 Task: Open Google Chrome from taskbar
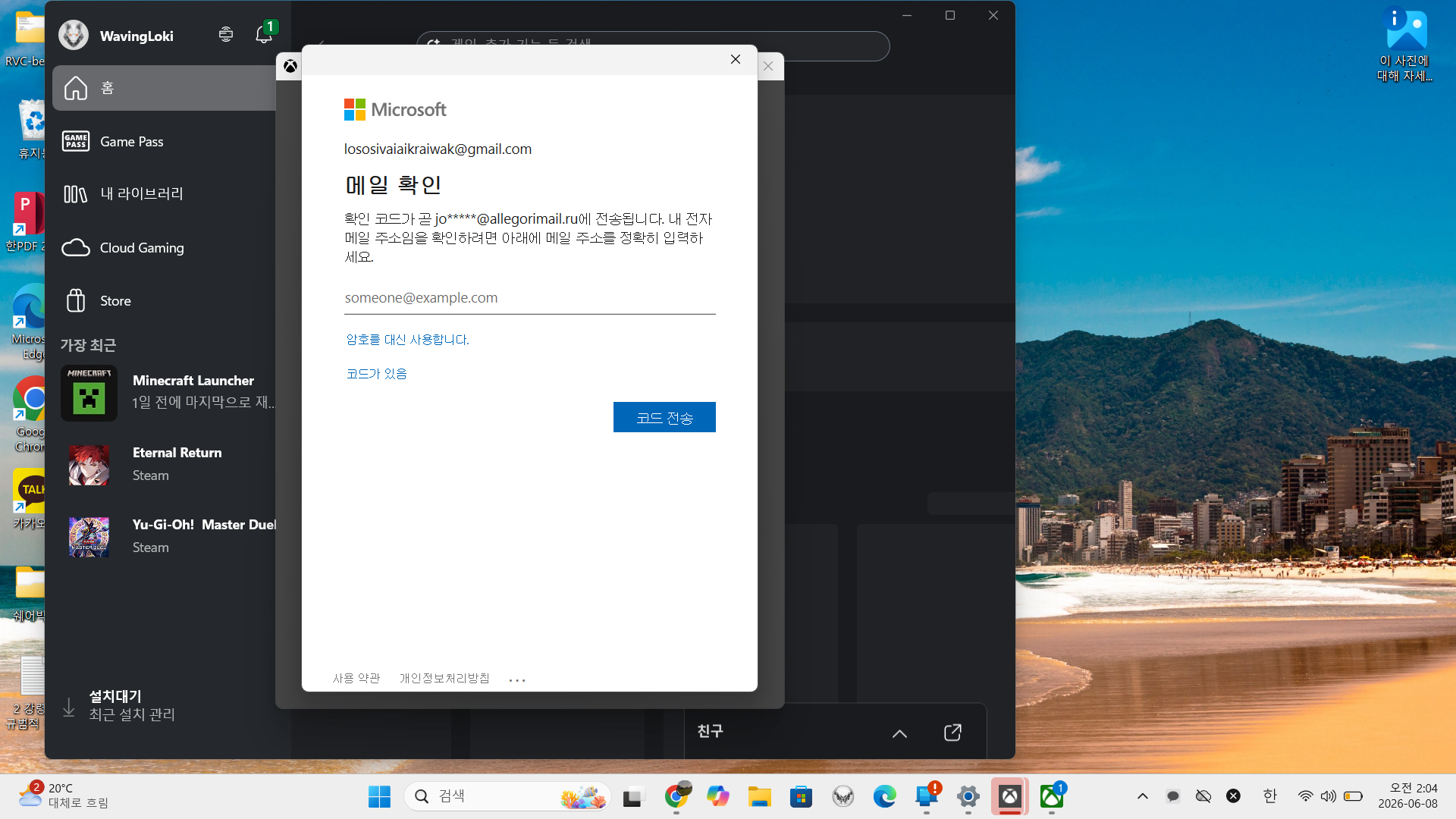[x=676, y=796]
